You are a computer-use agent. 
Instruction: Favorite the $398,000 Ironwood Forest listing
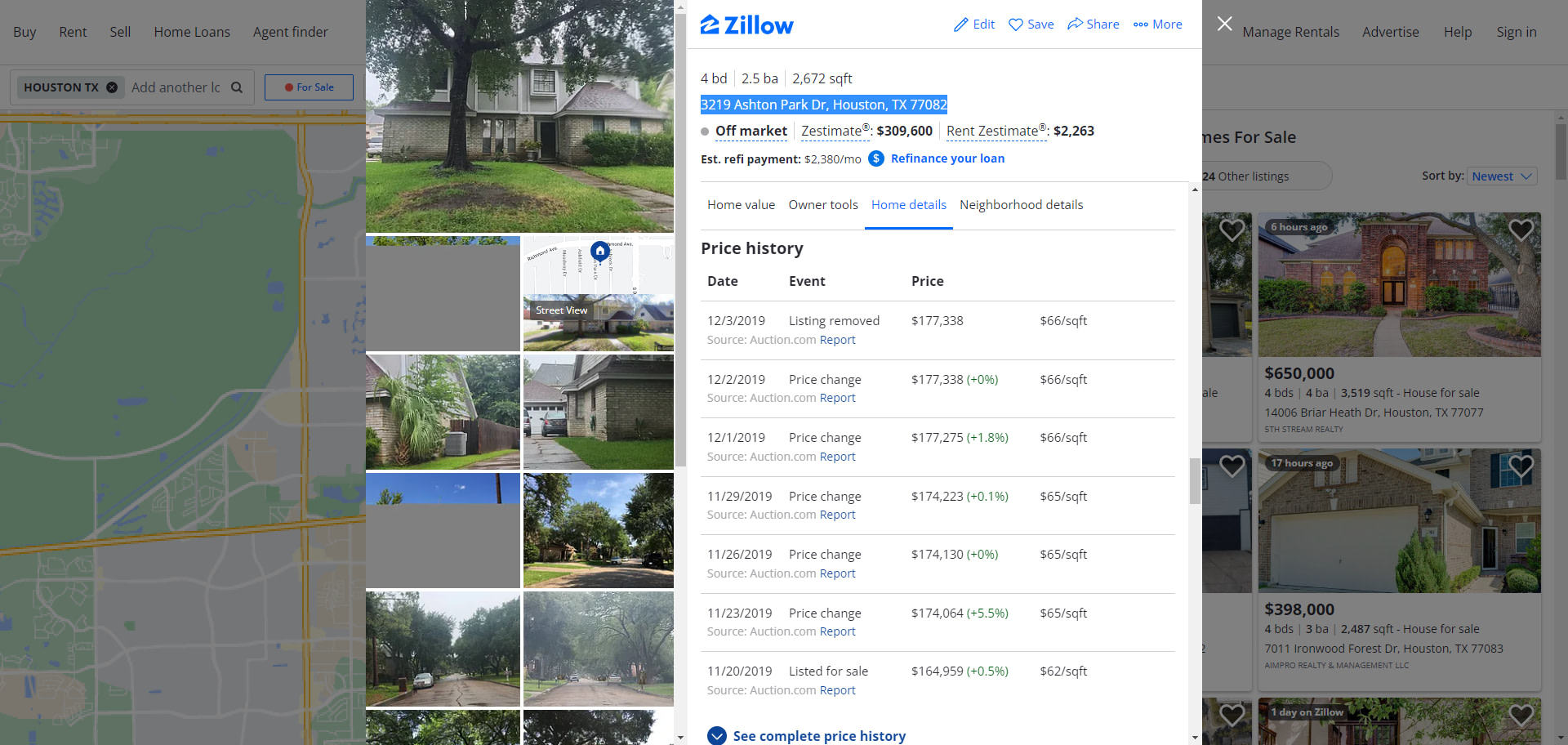coord(1521,466)
